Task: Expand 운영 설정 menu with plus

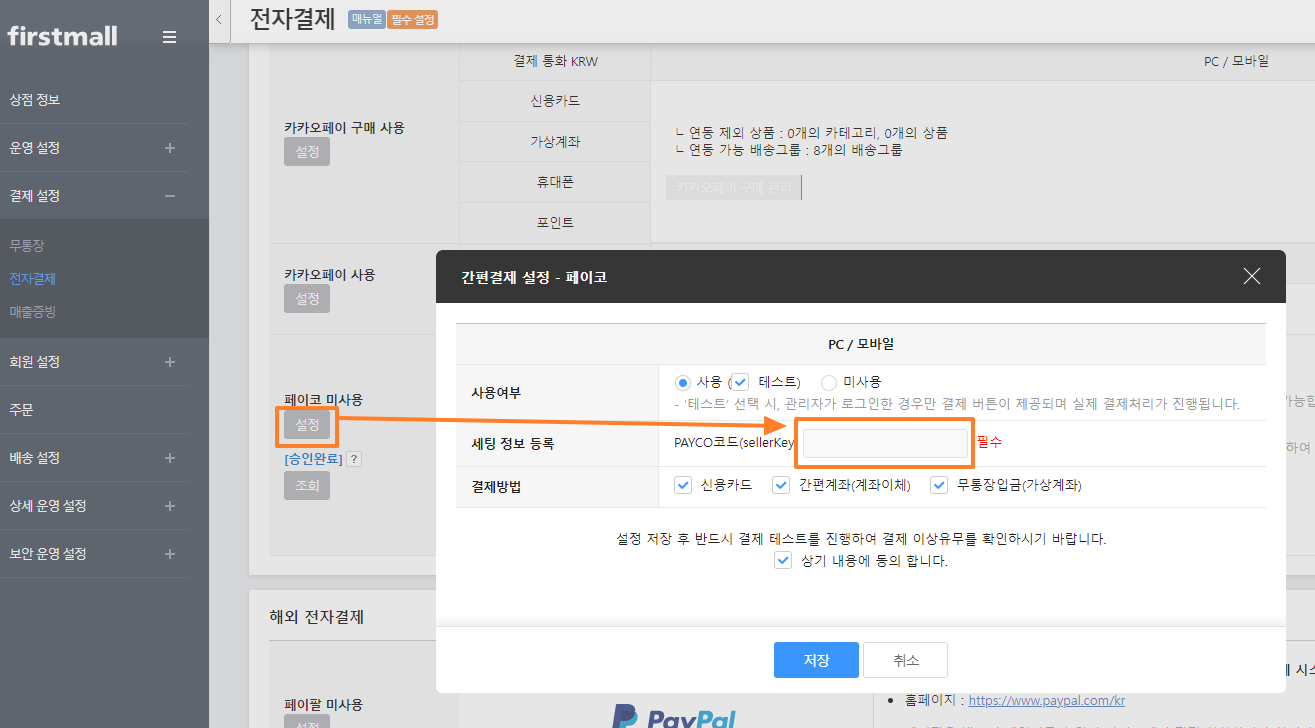Action: click(x=170, y=148)
